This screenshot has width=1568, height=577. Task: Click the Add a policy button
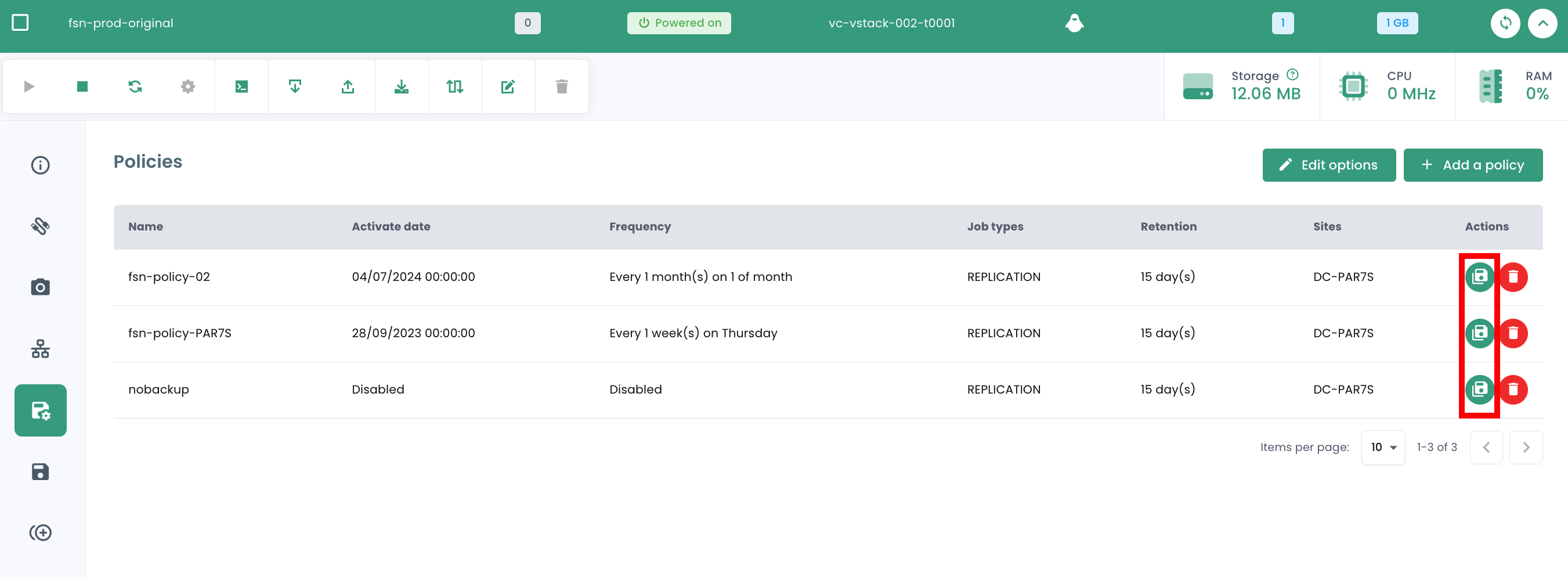point(1472,165)
